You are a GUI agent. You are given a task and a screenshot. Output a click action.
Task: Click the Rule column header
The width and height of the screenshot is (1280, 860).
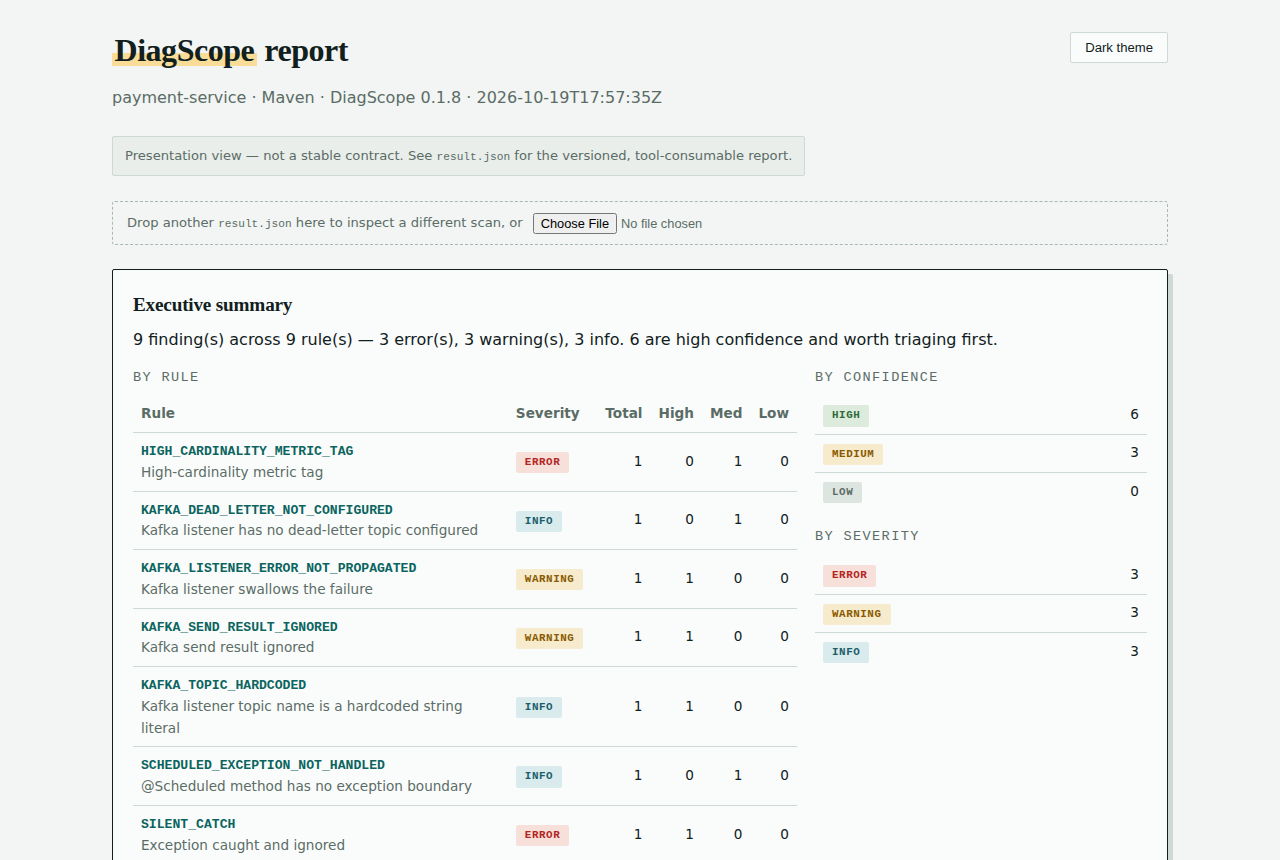[x=158, y=413]
